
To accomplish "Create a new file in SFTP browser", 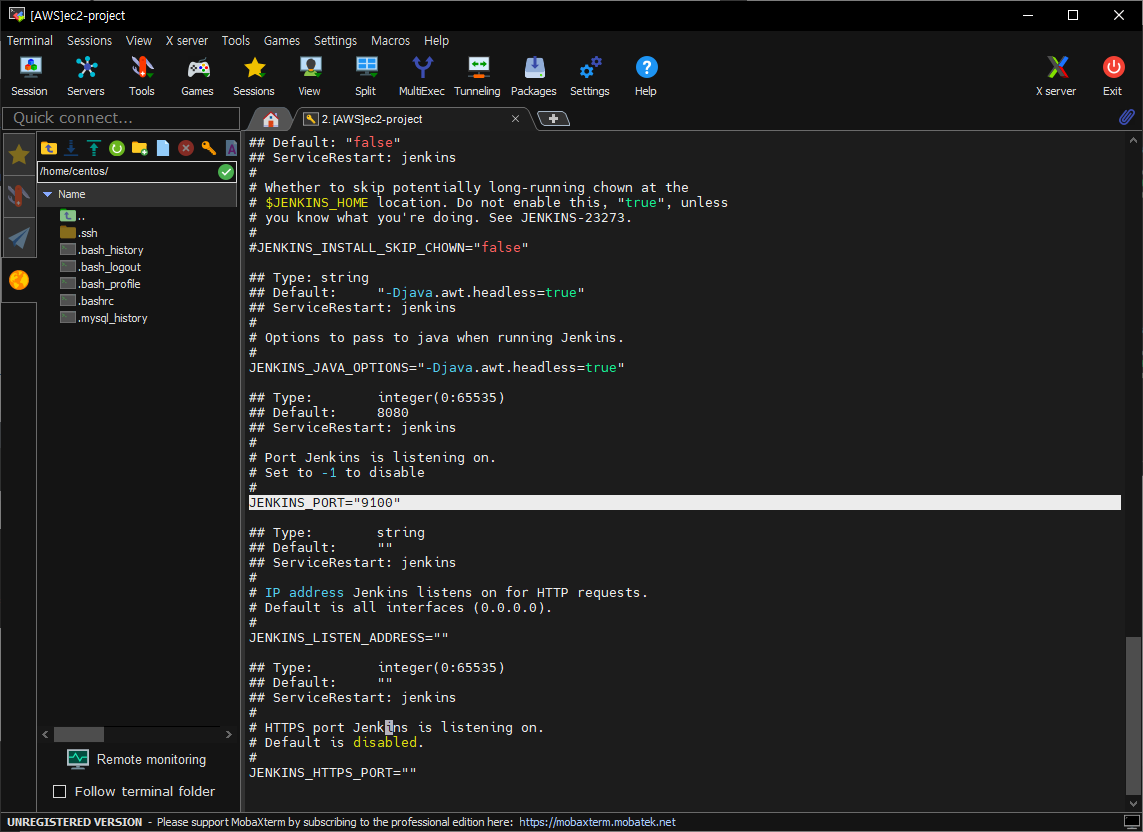I will 163,148.
